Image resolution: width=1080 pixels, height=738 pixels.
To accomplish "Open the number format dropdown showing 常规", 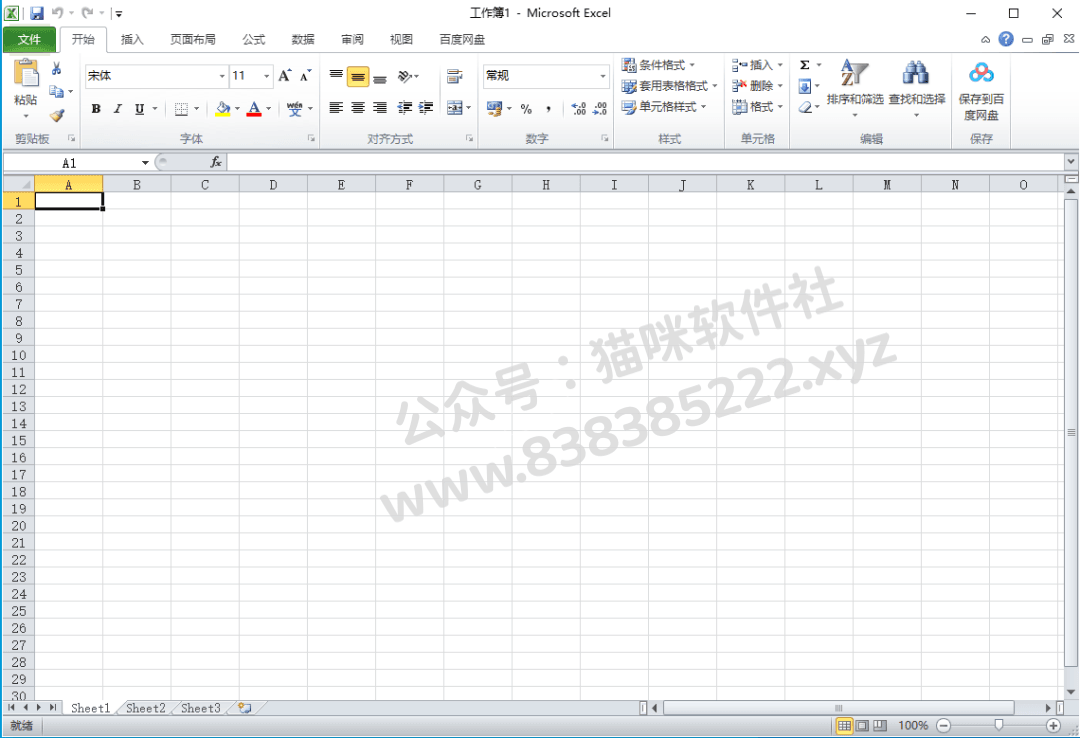I will pos(603,76).
